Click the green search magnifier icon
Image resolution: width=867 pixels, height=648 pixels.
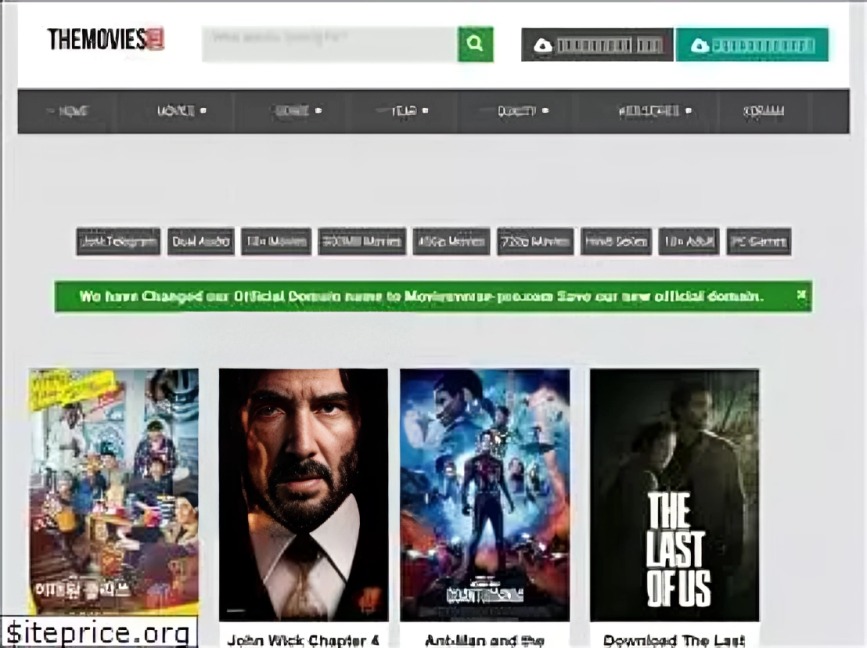pyautogui.click(x=475, y=44)
